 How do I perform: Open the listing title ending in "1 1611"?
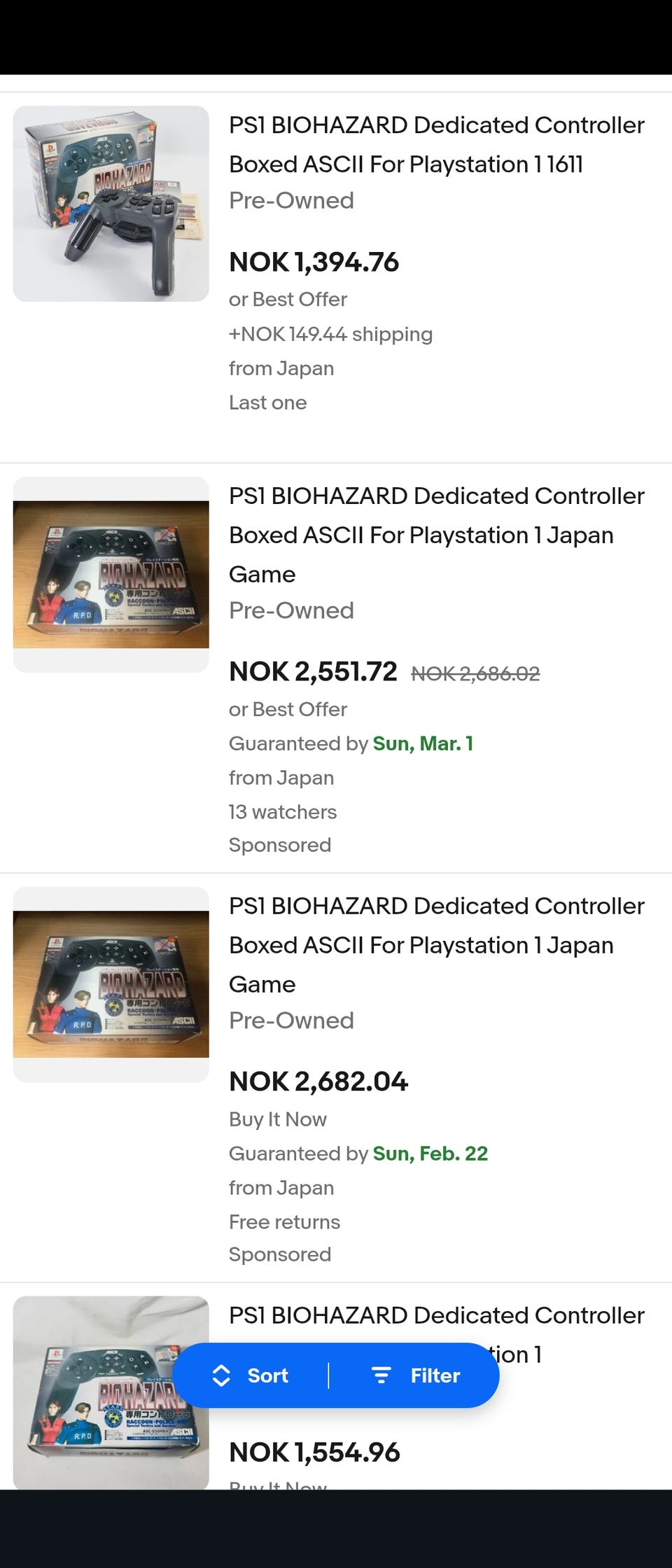coord(436,145)
